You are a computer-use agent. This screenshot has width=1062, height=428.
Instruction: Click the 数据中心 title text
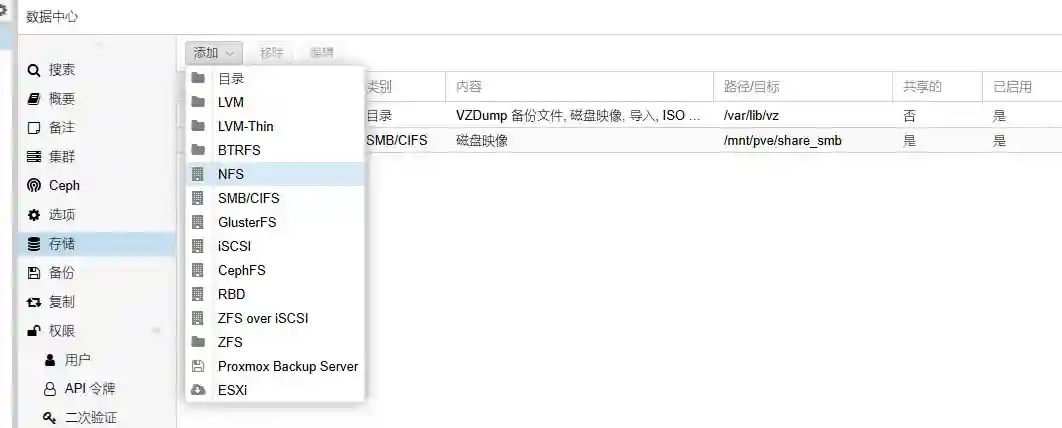[x=52, y=17]
